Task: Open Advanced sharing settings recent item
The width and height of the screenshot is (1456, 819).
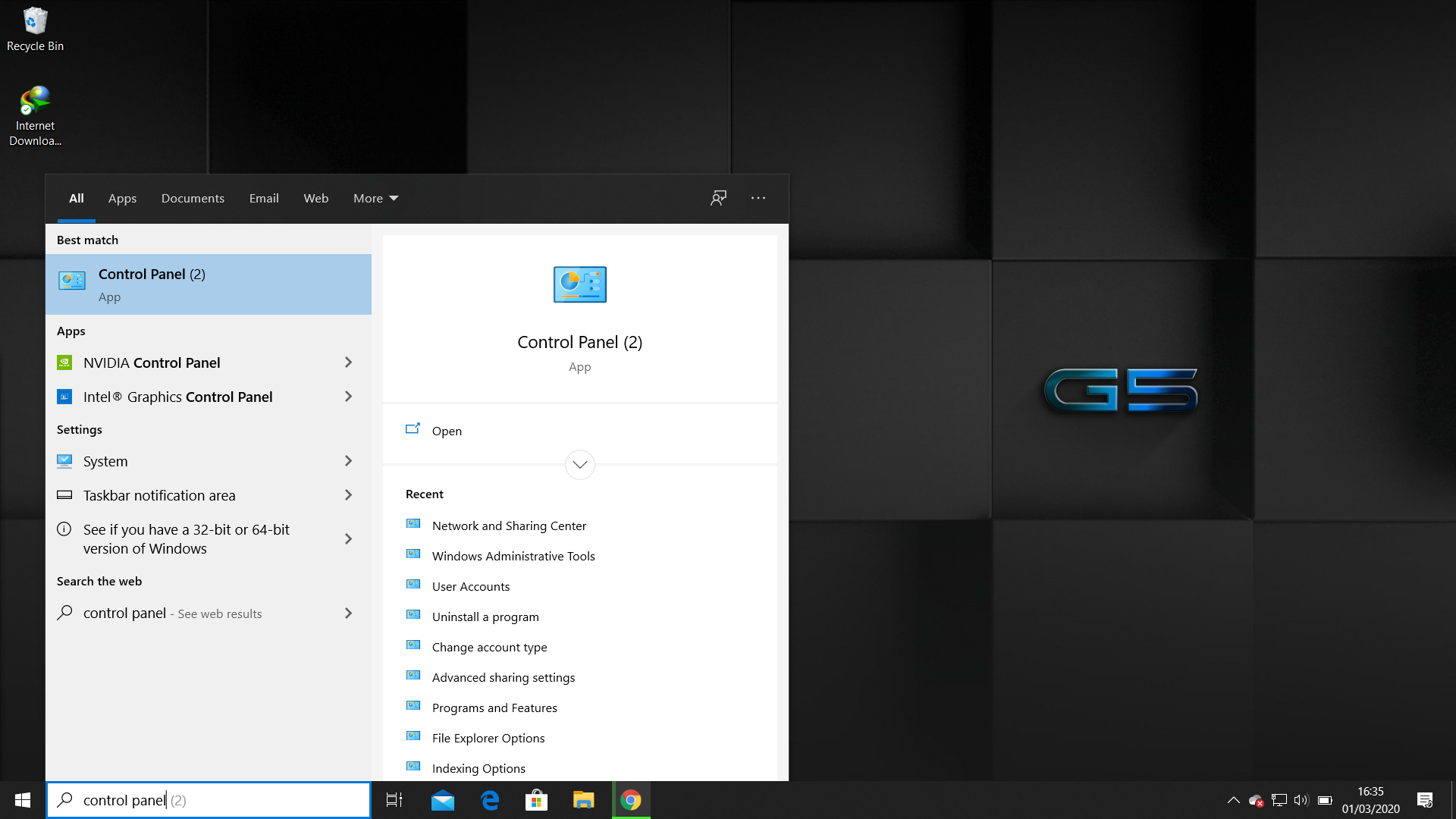Action: point(504,677)
